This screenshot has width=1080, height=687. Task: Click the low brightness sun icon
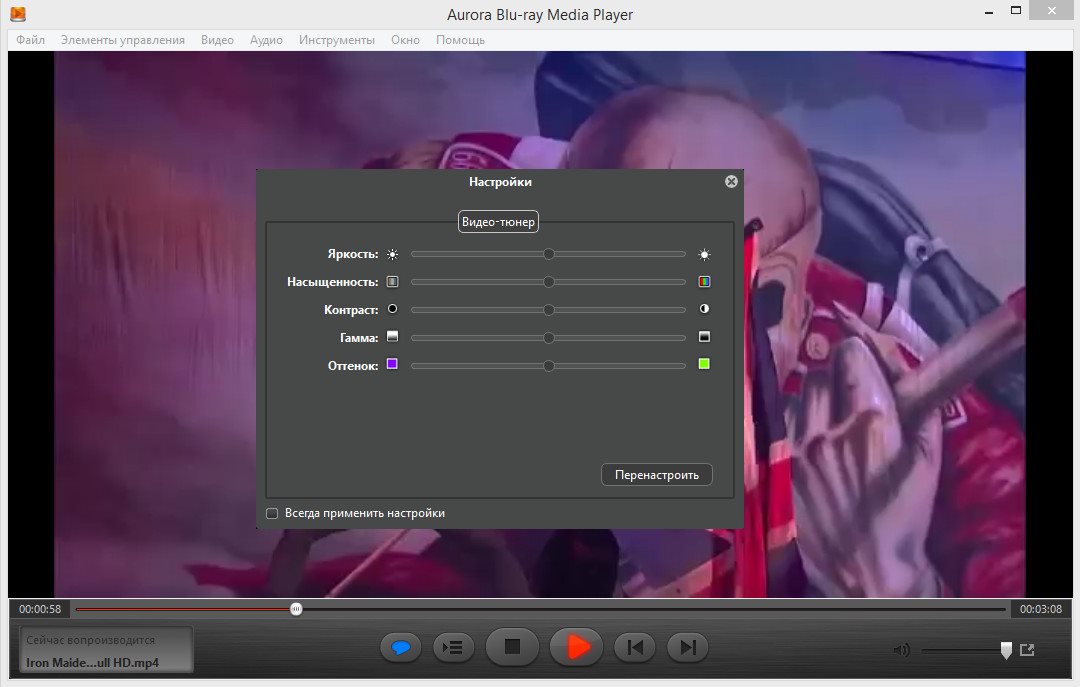tap(393, 254)
